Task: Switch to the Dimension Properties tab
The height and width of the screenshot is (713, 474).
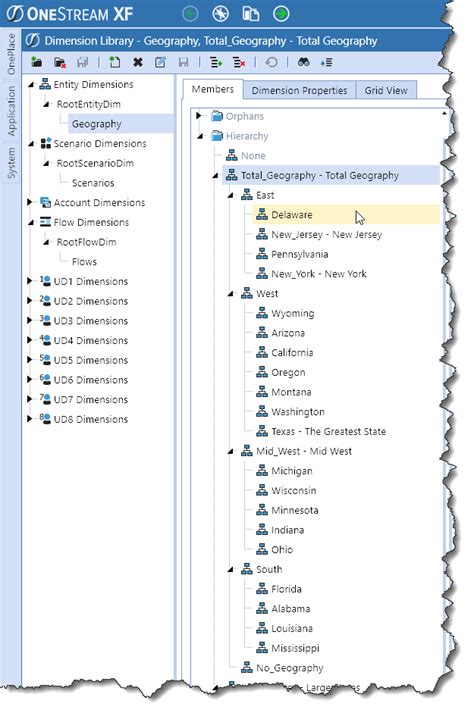Action: click(299, 90)
